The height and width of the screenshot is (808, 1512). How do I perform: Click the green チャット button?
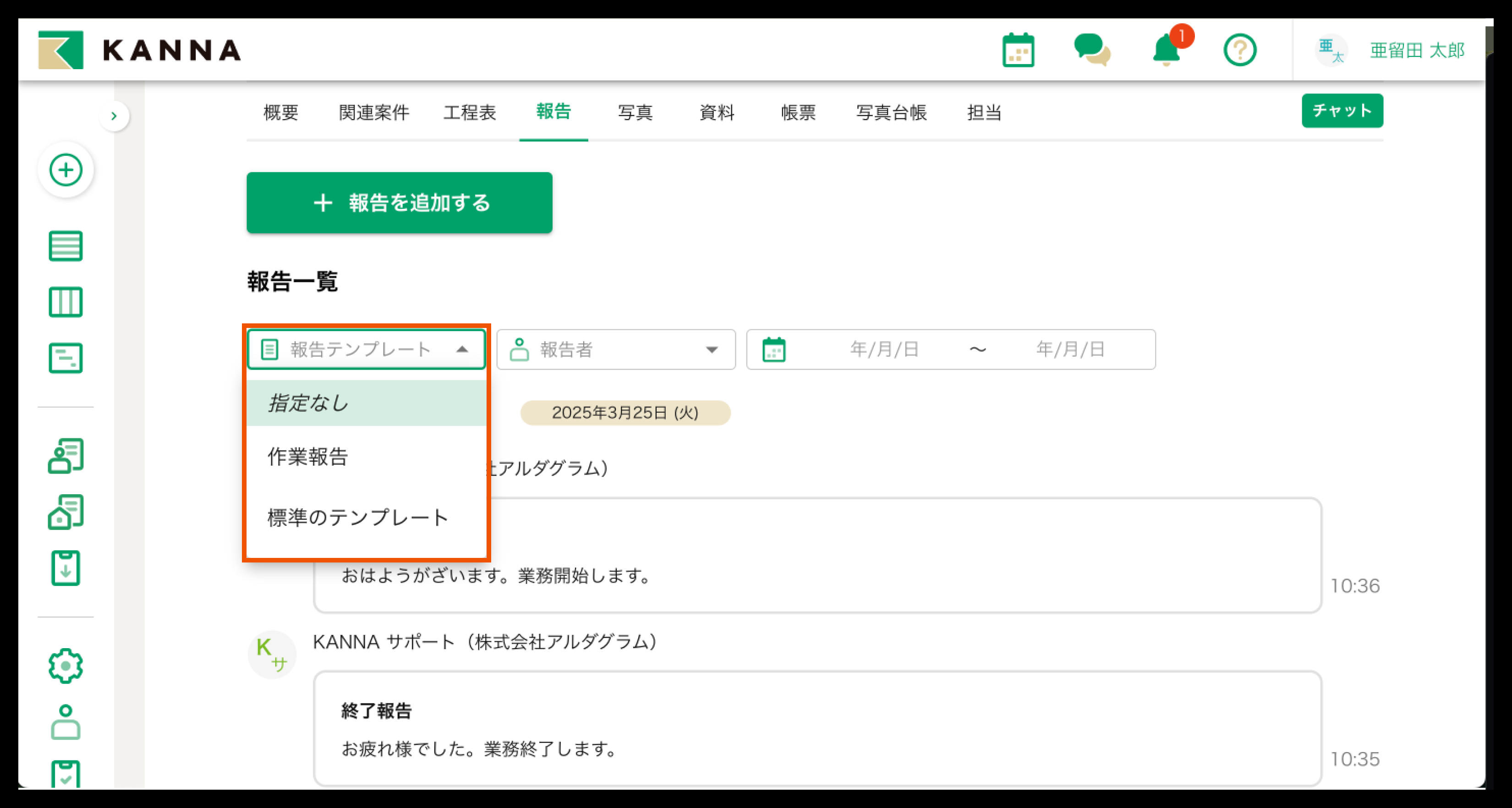point(1342,110)
